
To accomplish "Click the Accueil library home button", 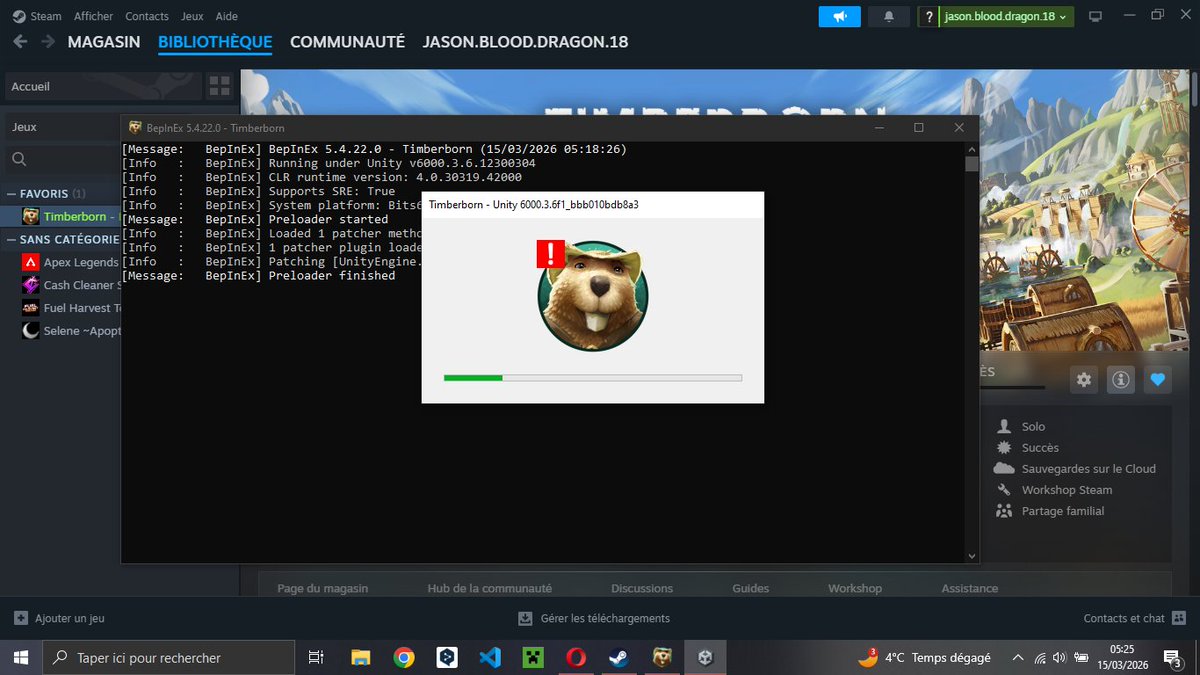I will tap(104, 86).
